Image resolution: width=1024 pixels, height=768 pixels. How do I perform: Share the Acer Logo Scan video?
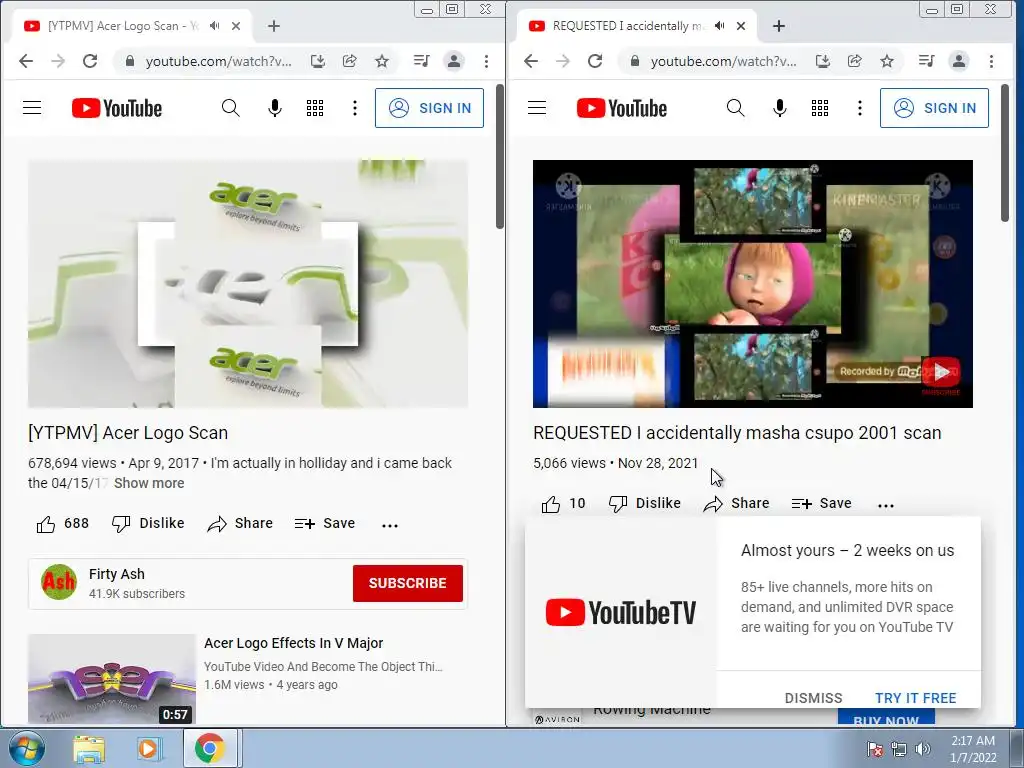coord(240,524)
